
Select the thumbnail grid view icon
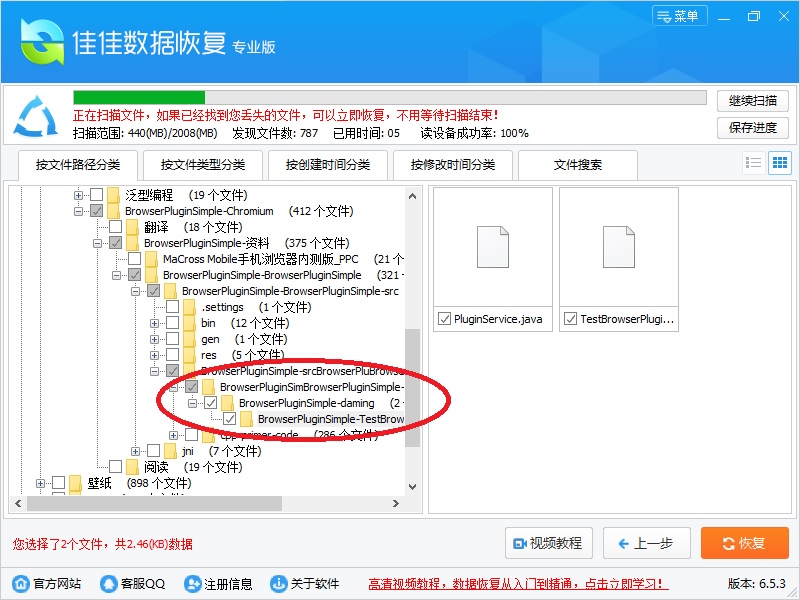(780, 163)
